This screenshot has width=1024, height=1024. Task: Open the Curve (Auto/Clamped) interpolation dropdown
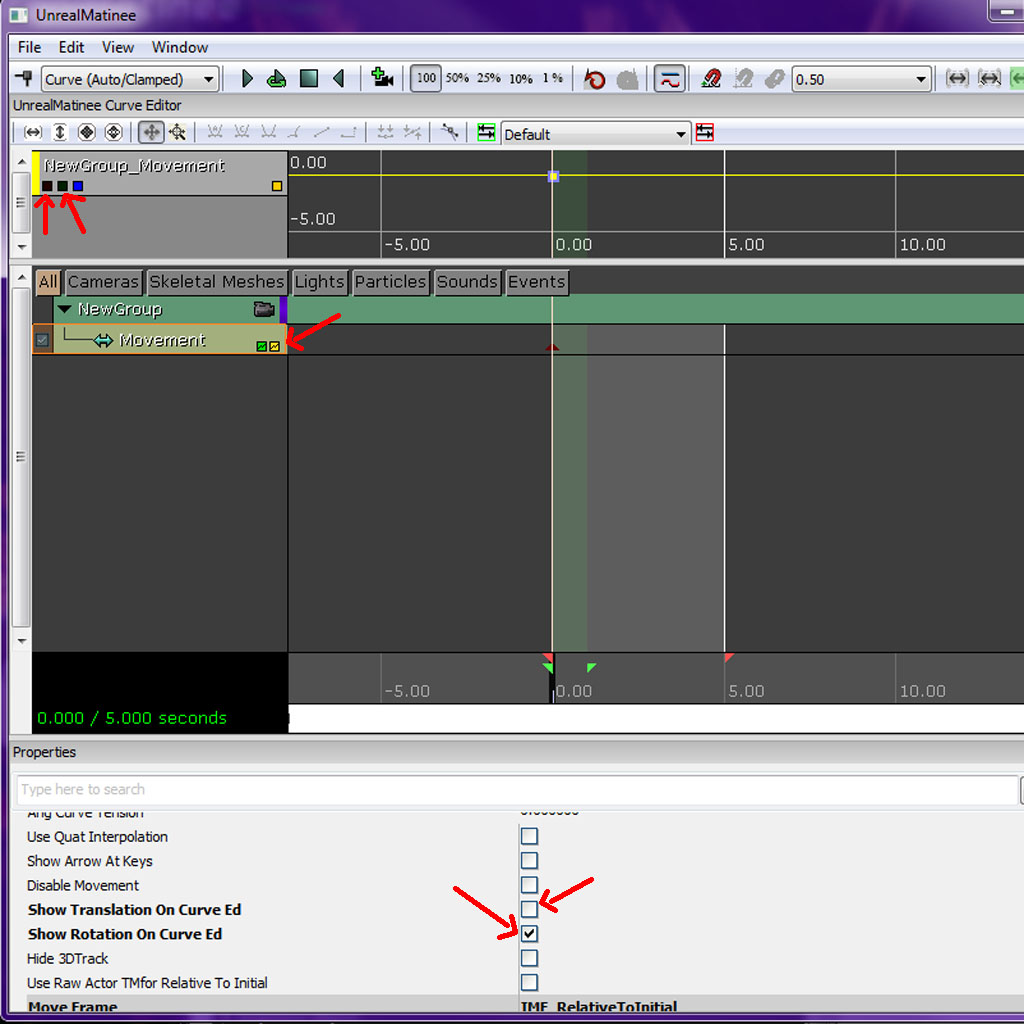click(x=129, y=79)
